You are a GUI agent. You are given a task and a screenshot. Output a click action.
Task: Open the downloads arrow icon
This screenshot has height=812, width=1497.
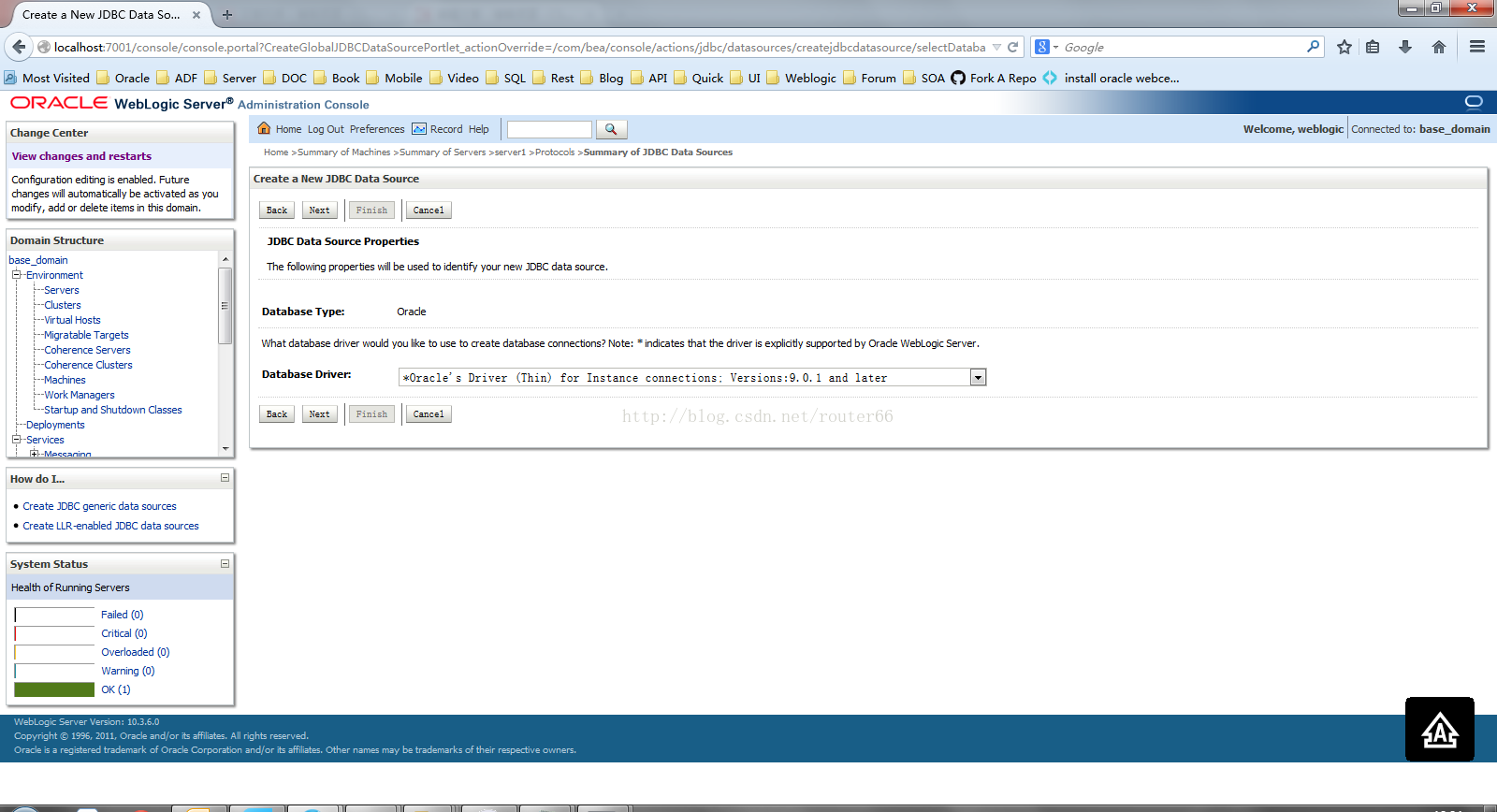pos(1405,47)
